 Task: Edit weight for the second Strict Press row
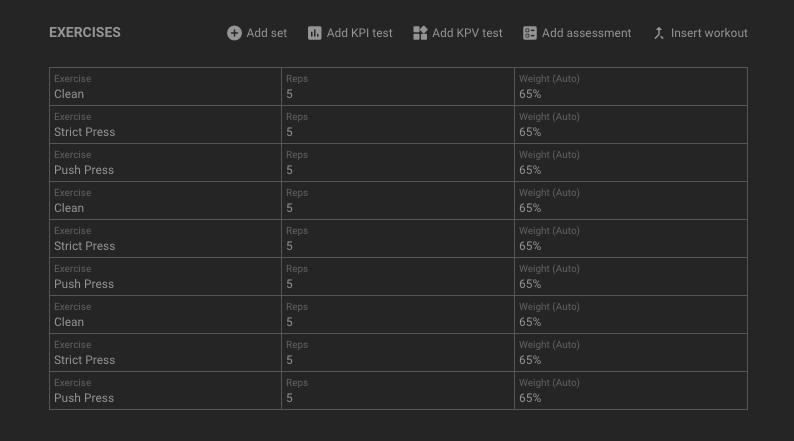(631, 238)
